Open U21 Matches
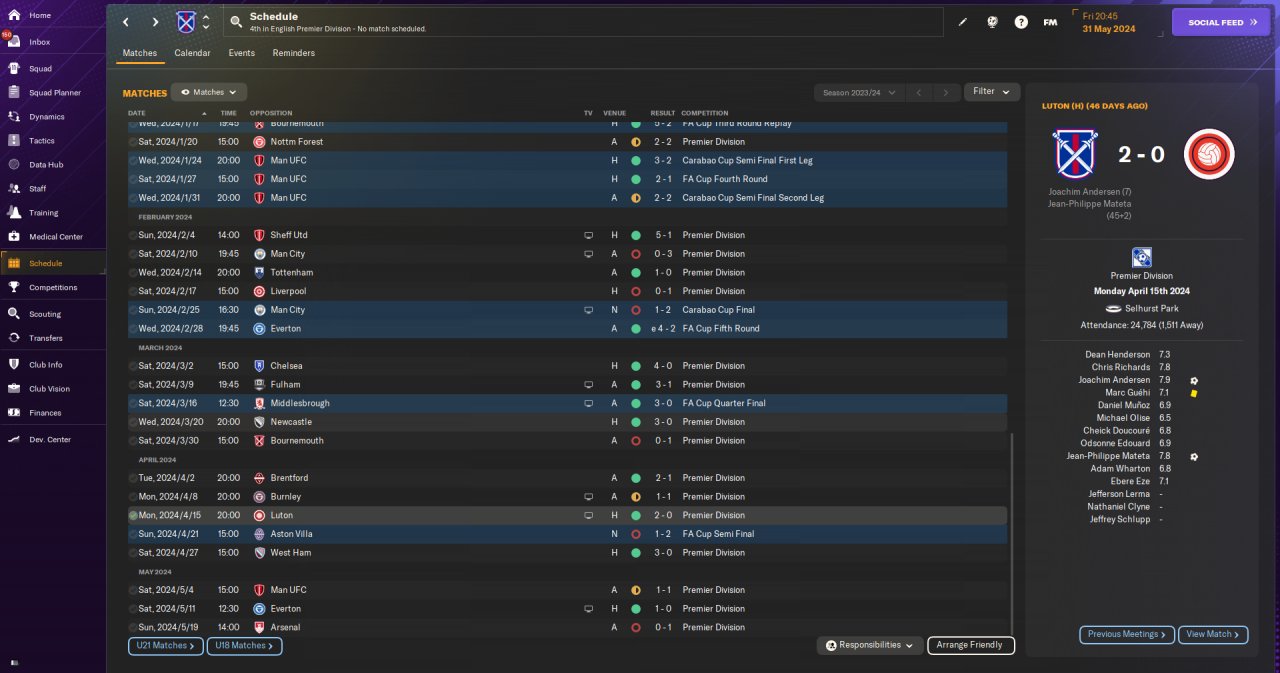Screen dimensions: 1280x673 pyautogui.click(x=166, y=646)
